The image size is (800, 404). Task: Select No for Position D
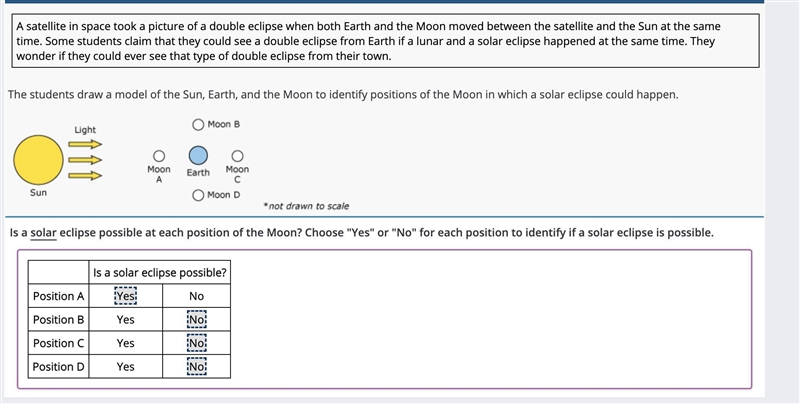pyautogui.click(x=196, y=366)
